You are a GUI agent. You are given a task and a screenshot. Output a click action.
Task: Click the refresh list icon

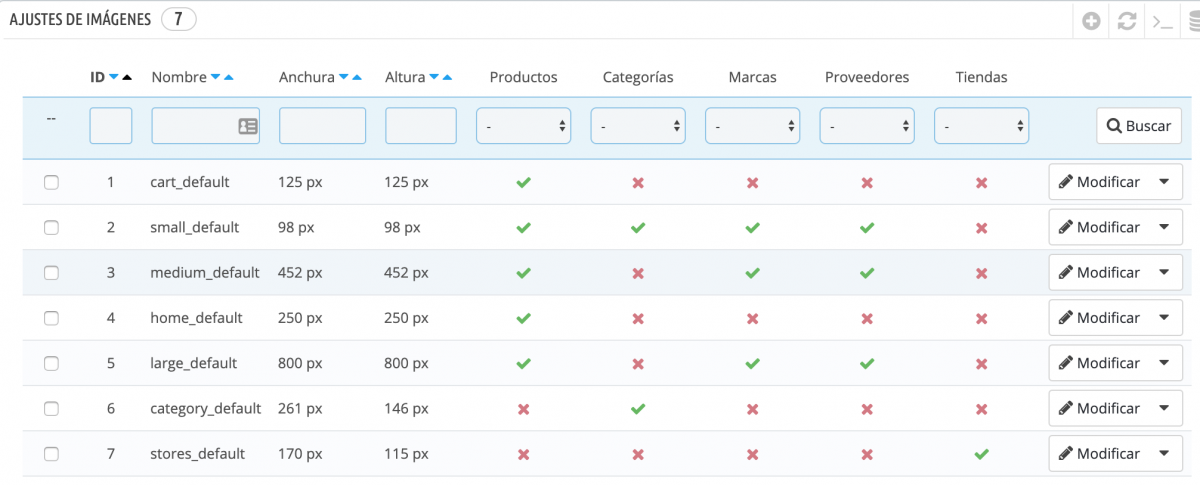[1127, 21]
